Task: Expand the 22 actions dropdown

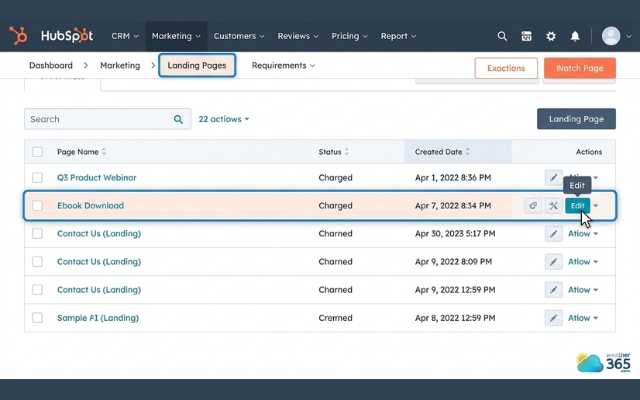Action: [x=224, y=119]
